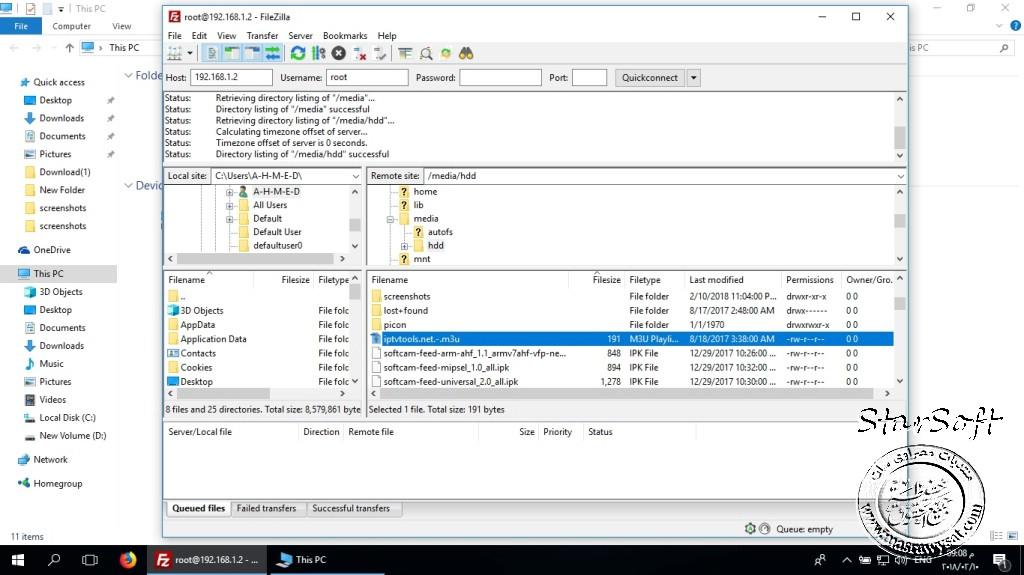Select AppData folder in local list
The height and width of the screenshot is (575, 1024).
click(197, 325)
